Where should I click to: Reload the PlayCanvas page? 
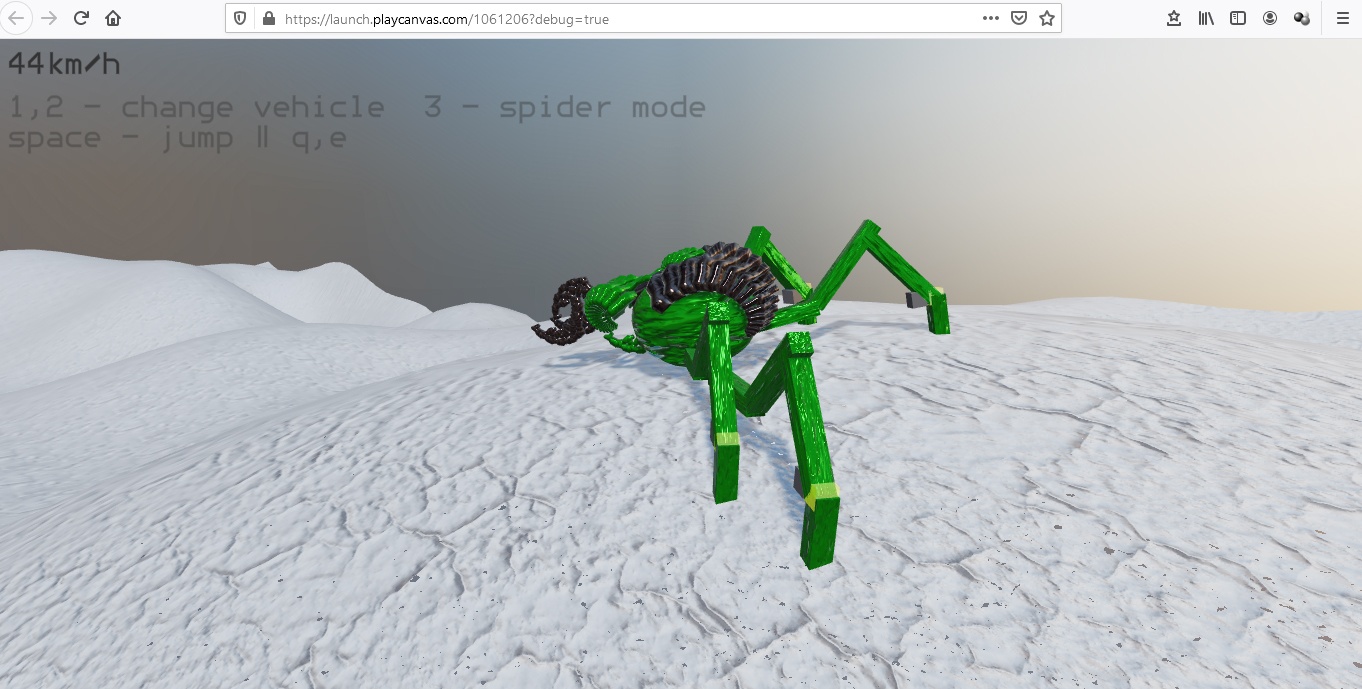pos(82,18)
